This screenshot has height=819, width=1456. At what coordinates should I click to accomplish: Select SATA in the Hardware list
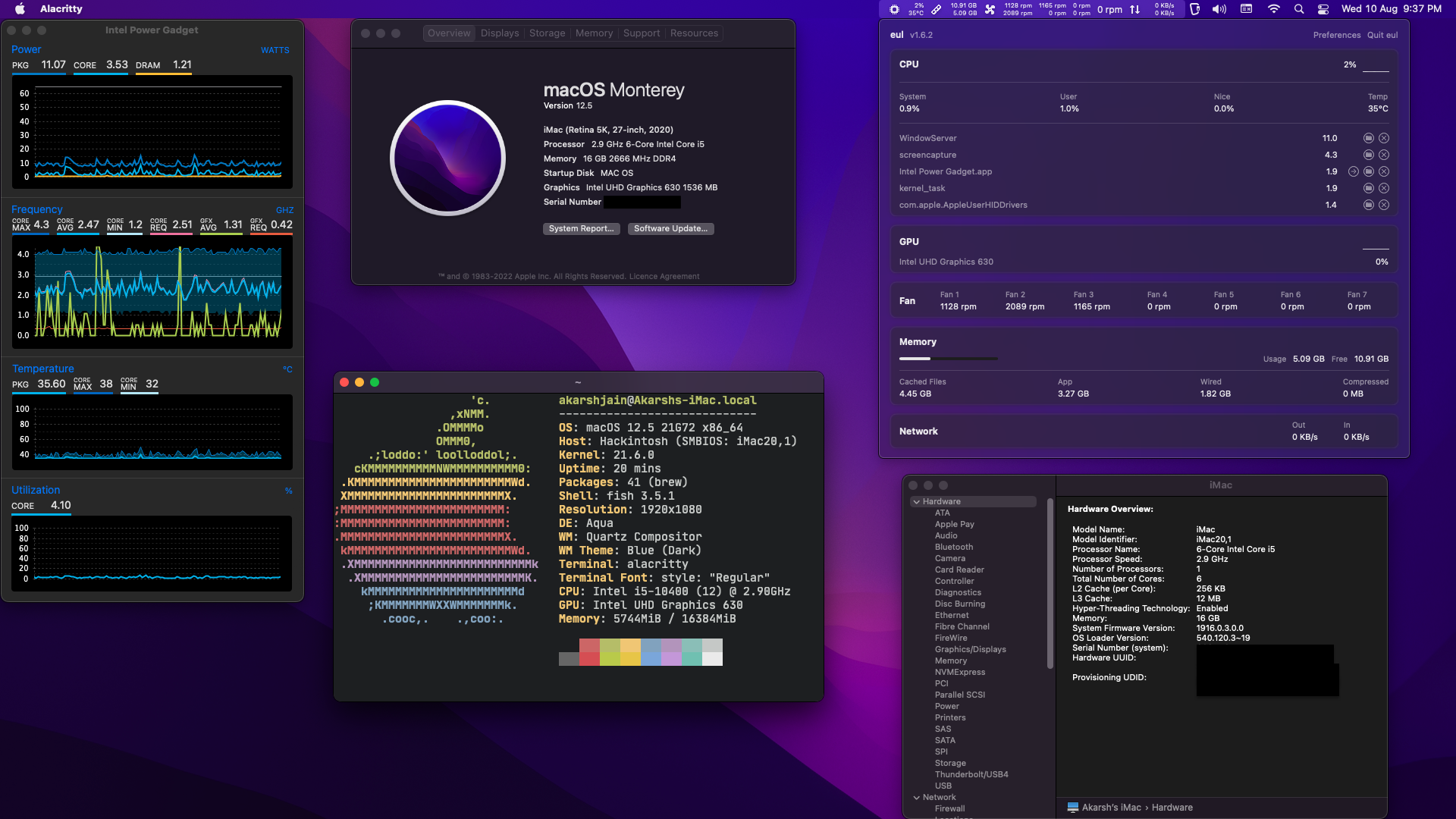coord(945,740)
